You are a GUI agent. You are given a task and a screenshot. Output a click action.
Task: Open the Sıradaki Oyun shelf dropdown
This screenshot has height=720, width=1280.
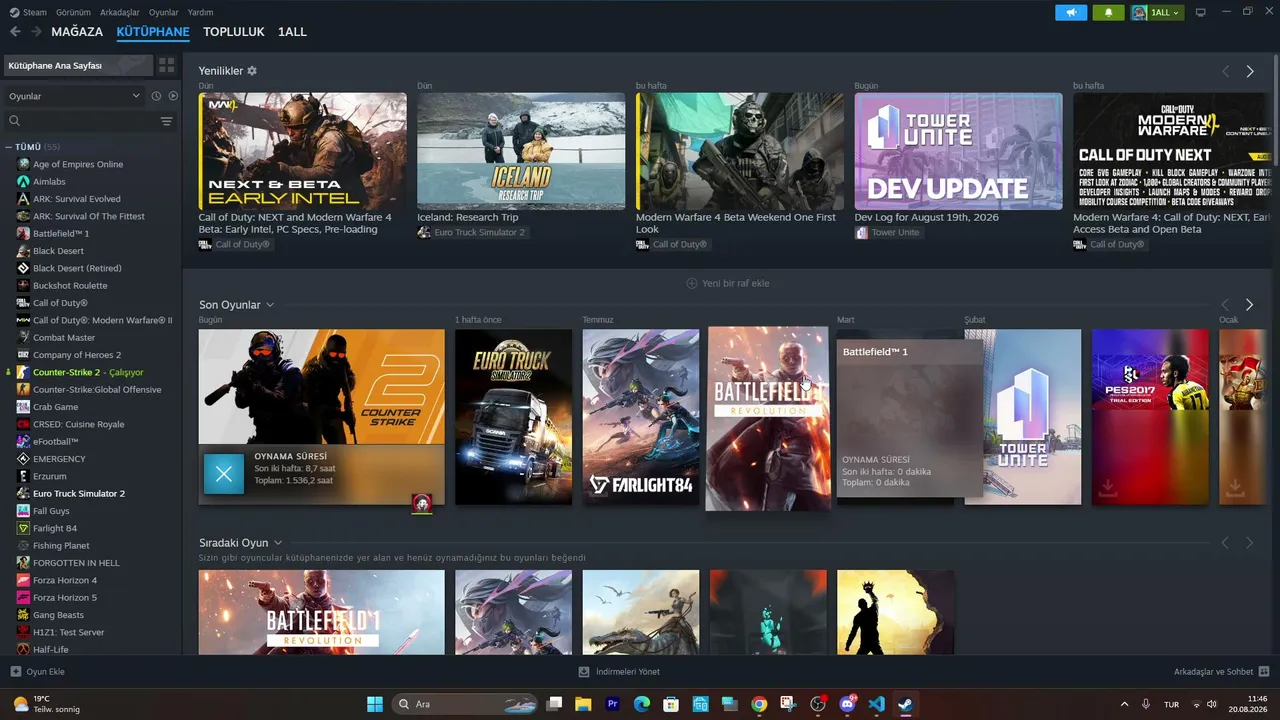[x=278, y=543]
